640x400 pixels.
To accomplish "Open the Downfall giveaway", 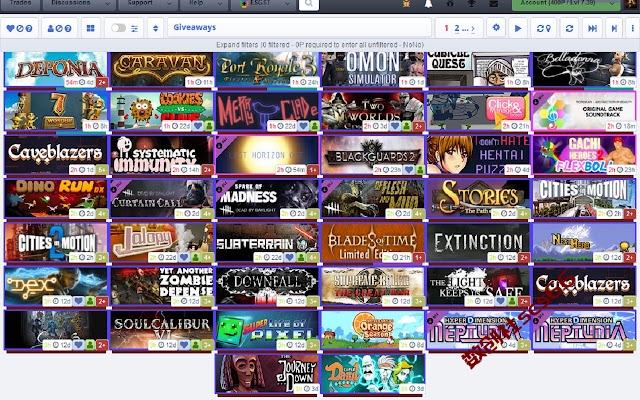I will pos(267,286).
